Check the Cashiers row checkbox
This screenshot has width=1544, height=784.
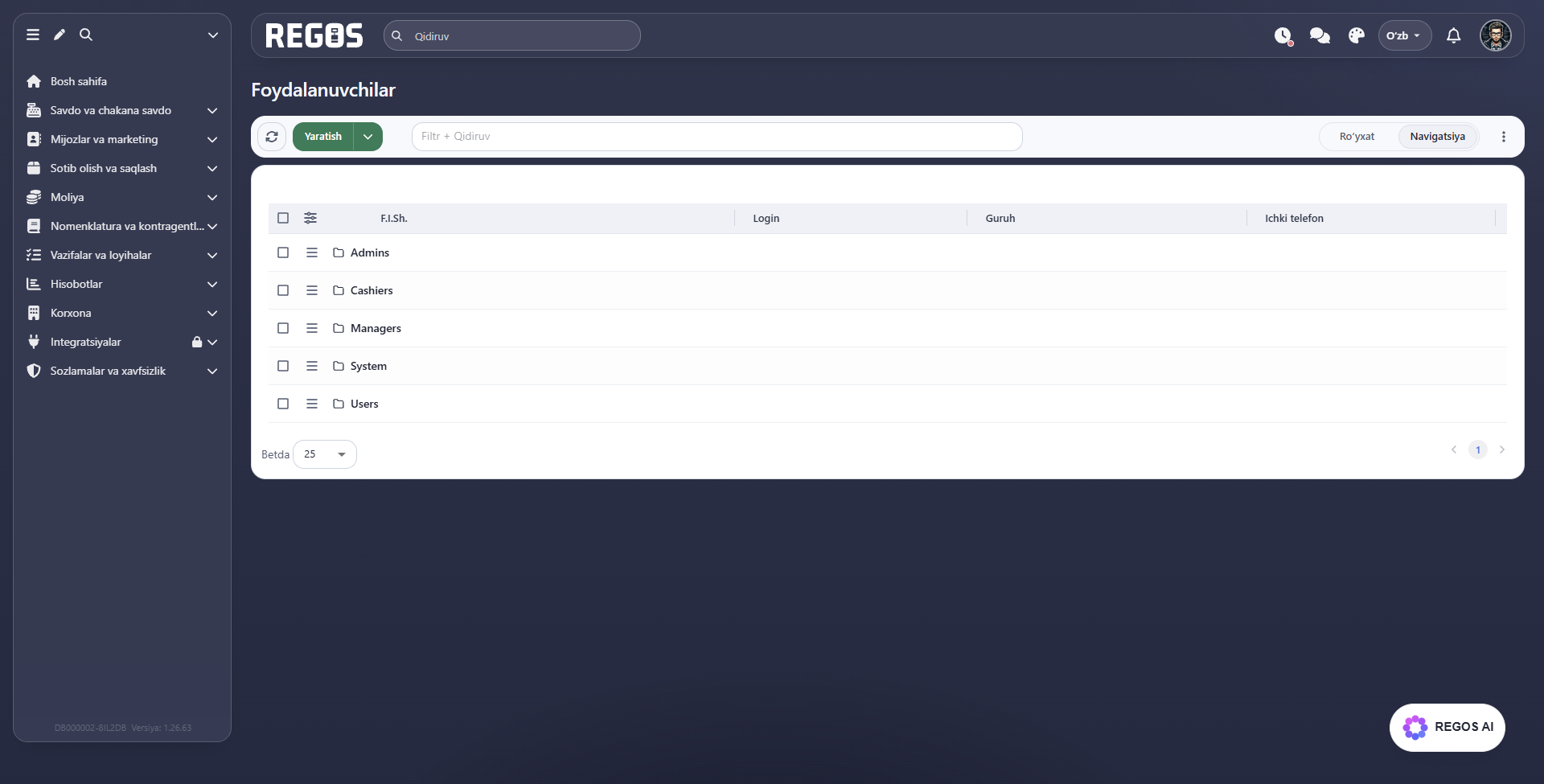click(283, 290)
